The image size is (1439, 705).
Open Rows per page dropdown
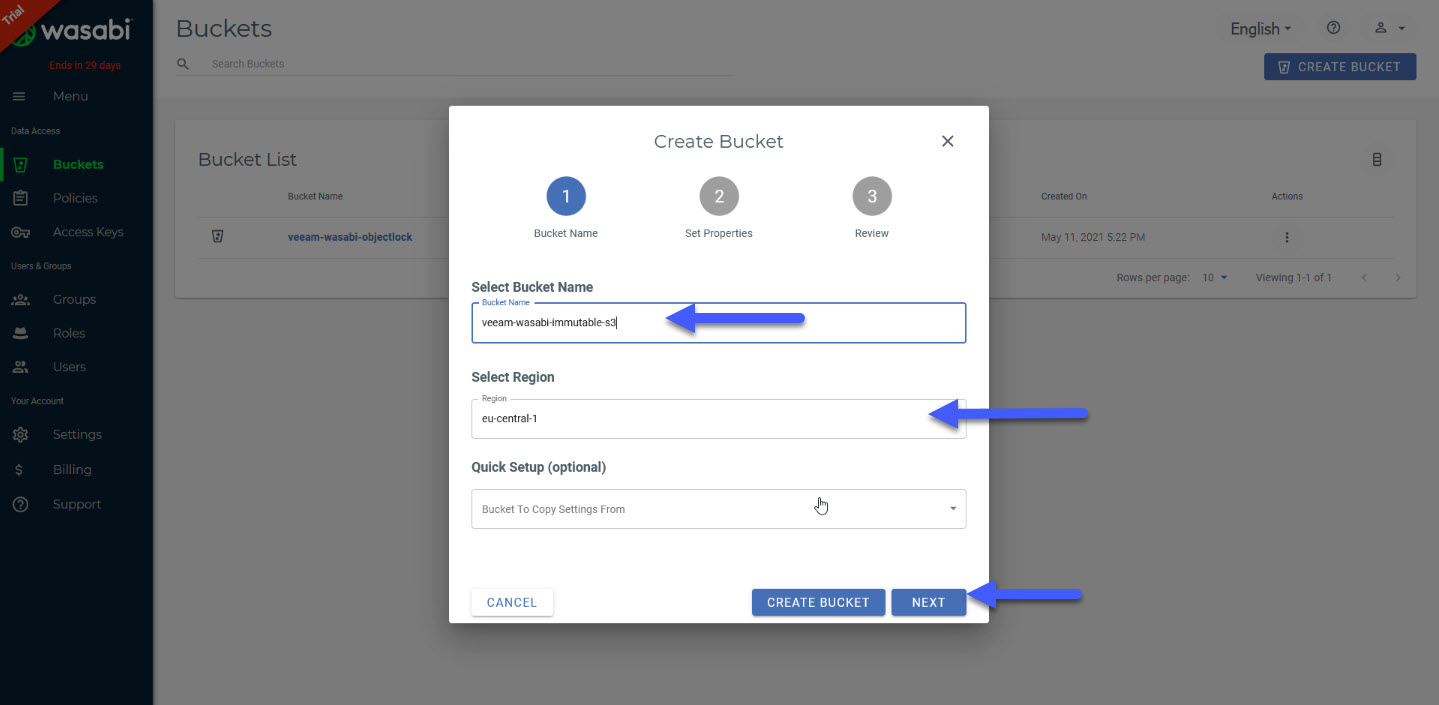(1215, 277)
